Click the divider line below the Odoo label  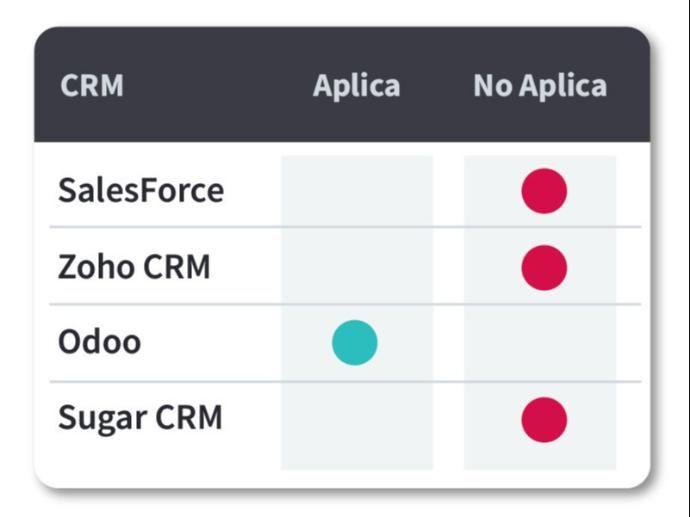[160, 381]
